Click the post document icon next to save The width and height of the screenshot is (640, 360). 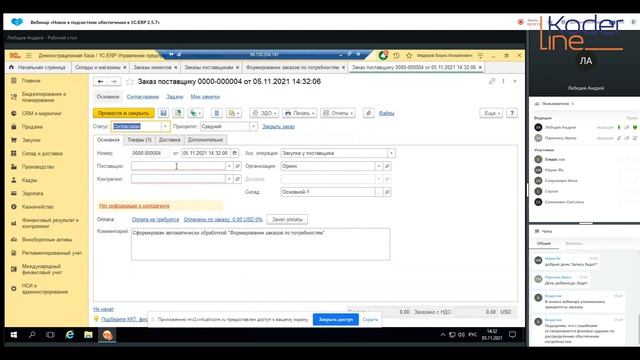coord(178,113)
